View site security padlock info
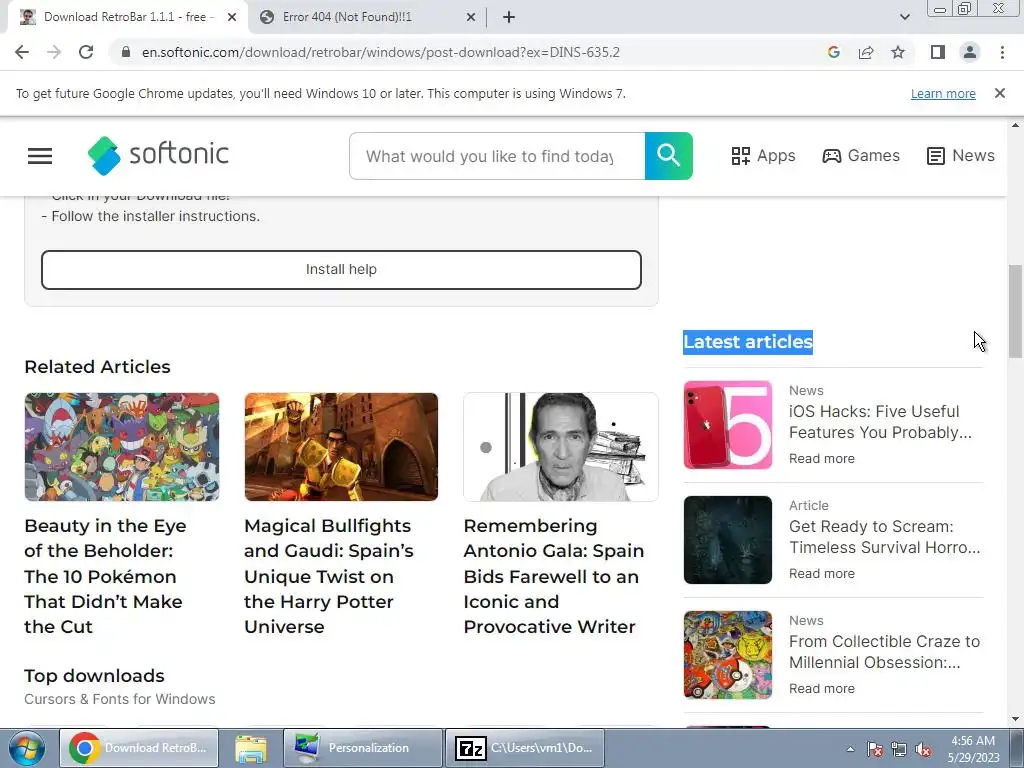Viewport: 1024px width, 768px height. pyautogui.click(x=126, y=52)
